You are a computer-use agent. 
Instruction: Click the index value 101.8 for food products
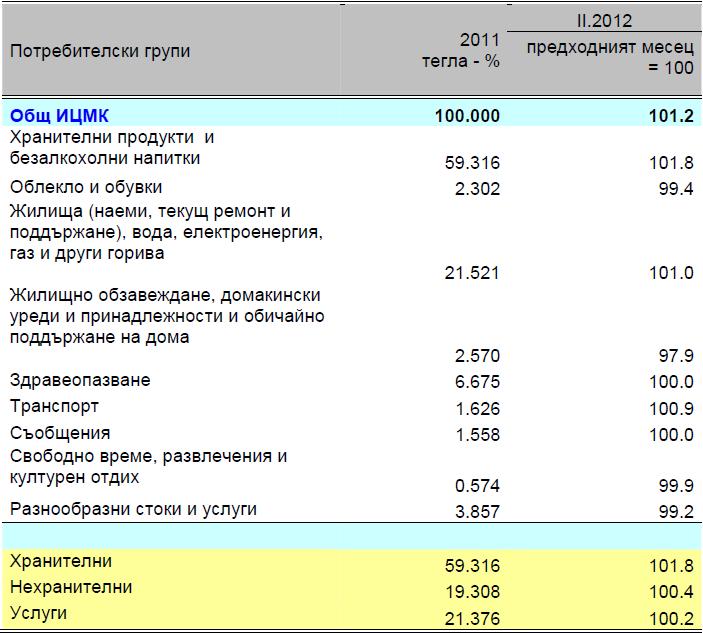click(671, 163)
